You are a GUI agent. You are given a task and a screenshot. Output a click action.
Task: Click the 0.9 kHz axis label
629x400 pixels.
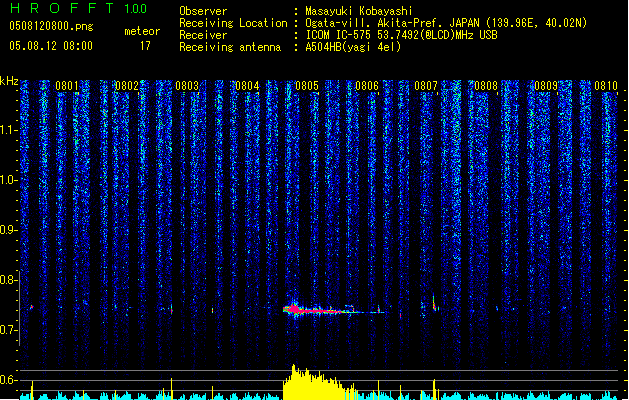[x=8, y=230]
